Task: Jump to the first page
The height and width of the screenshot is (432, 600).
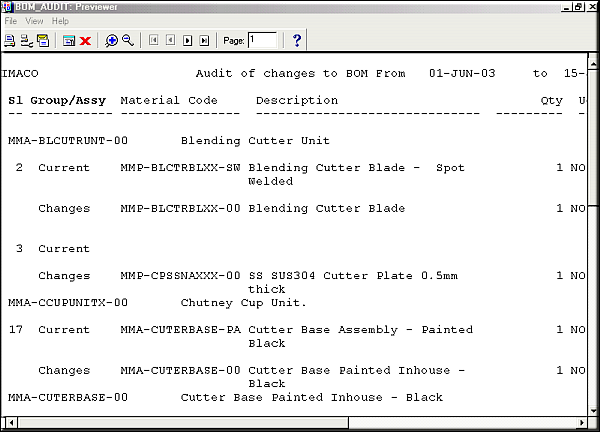Action: [x=154, y=40]
